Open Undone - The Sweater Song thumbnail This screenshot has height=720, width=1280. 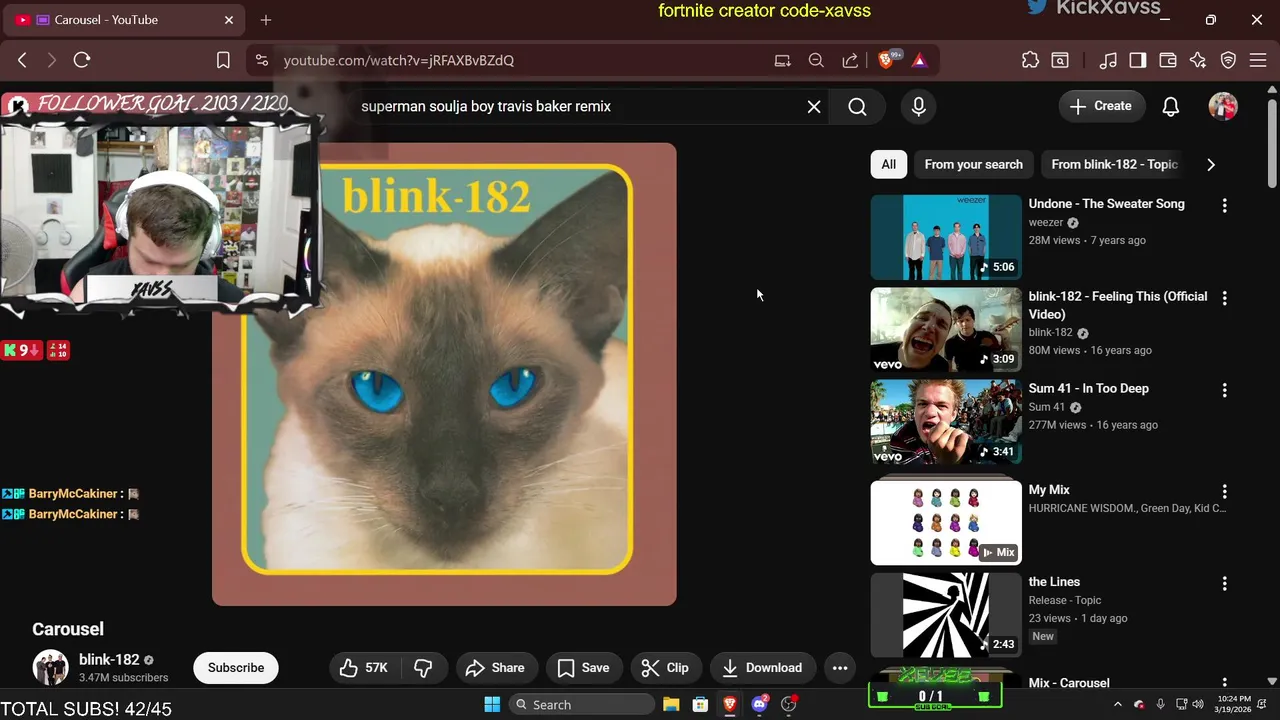pyautogui.click(x=946, y=237)
